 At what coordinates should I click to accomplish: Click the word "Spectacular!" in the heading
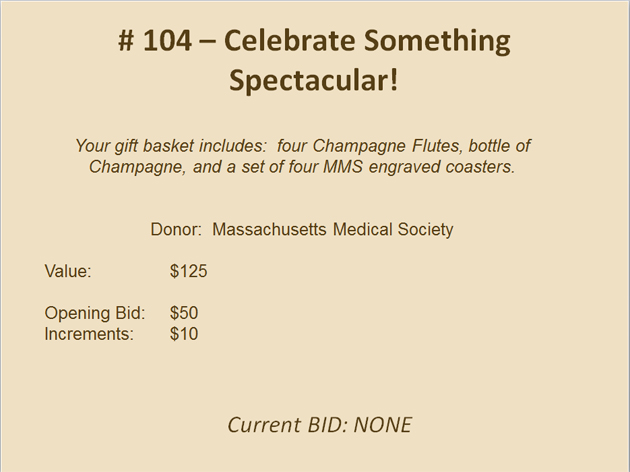click(x=314, y=81)
